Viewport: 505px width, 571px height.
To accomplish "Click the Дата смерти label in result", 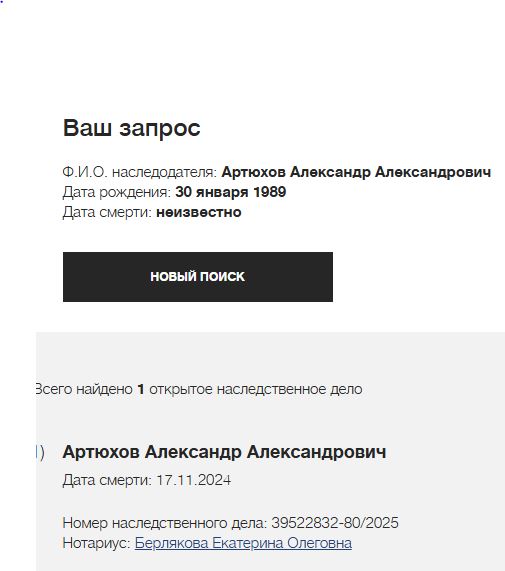I will click(107, 480).
